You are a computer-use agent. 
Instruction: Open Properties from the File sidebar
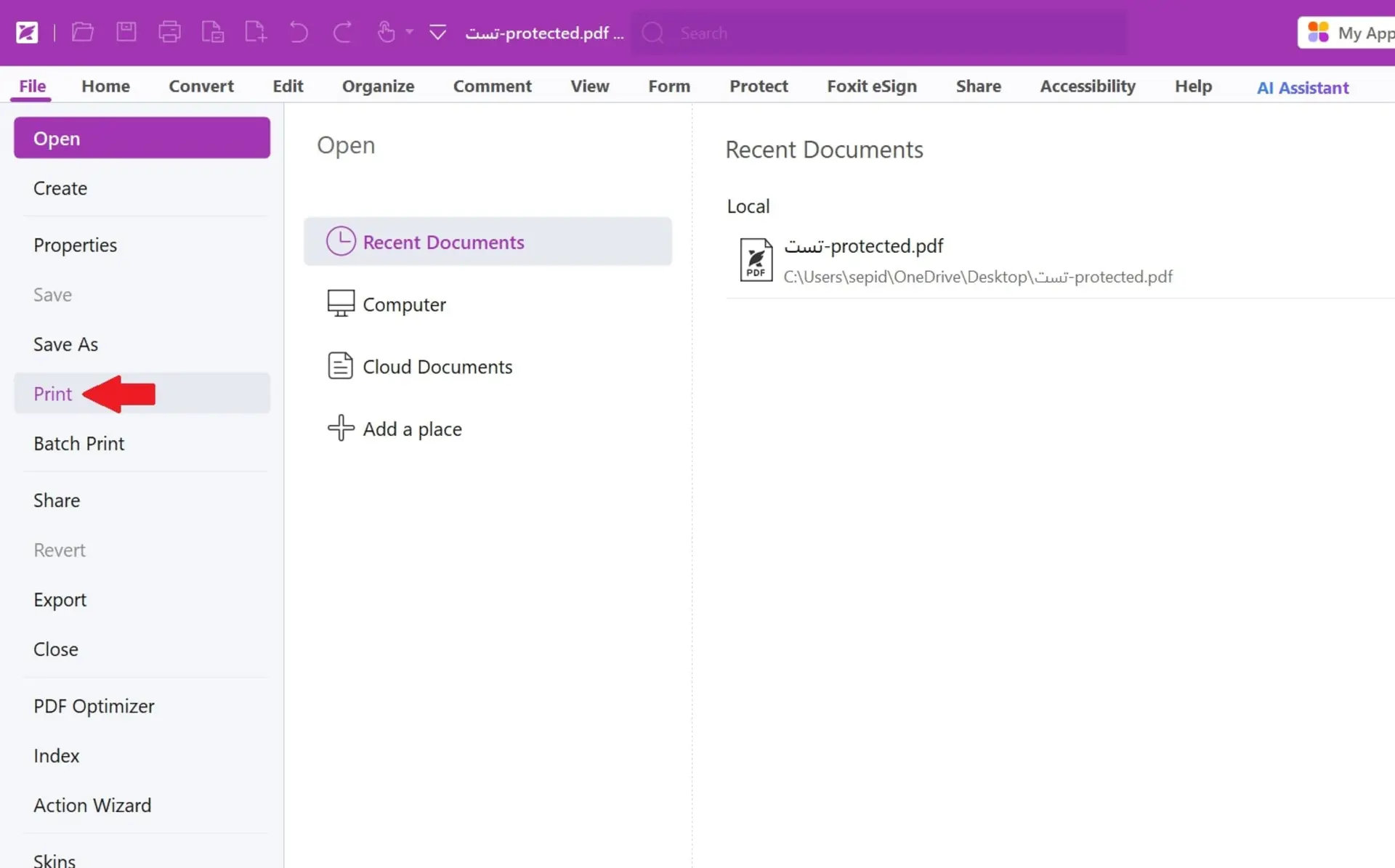(142, 245)
